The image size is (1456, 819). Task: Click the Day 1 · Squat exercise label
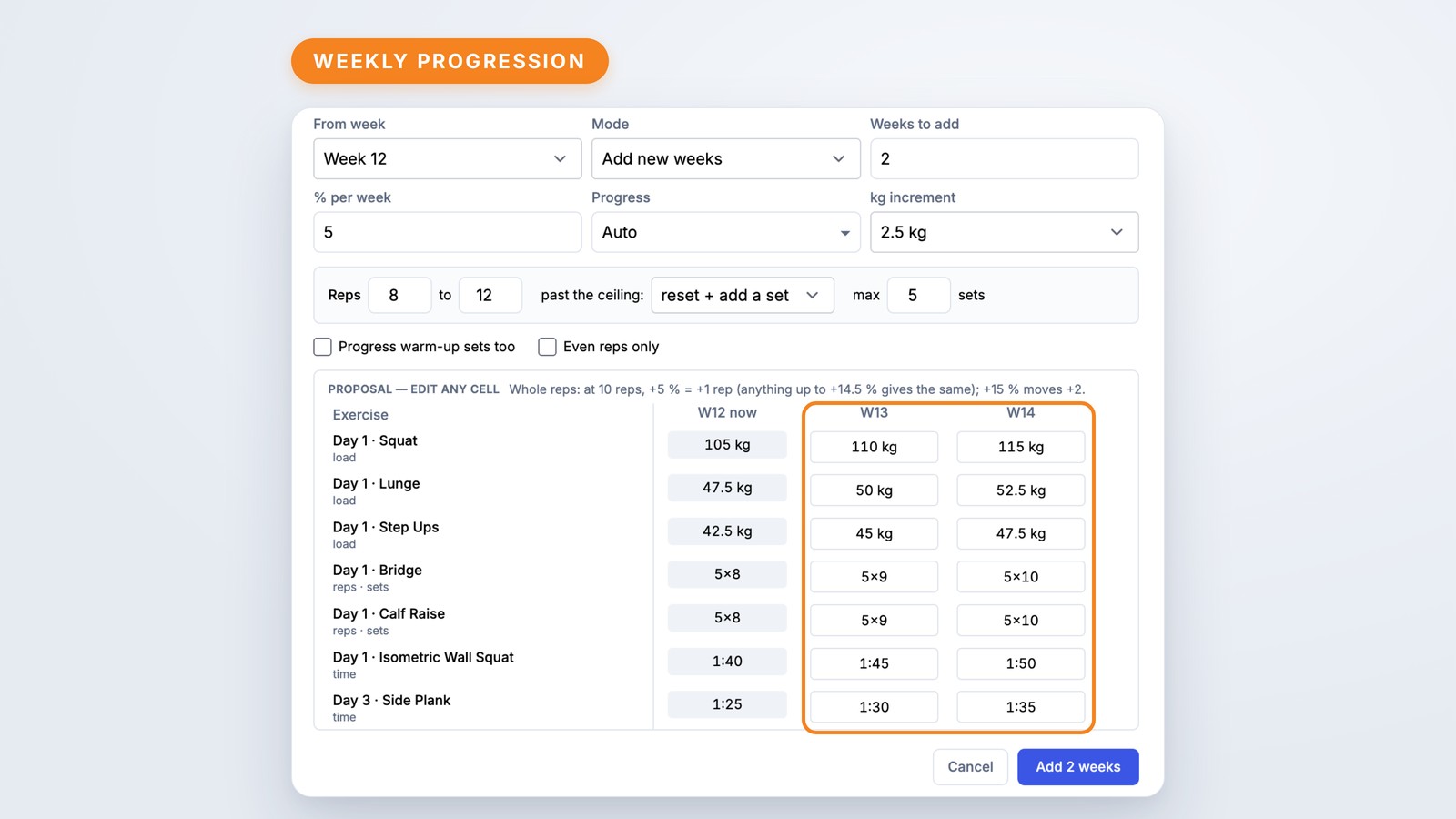pos(375,440)
